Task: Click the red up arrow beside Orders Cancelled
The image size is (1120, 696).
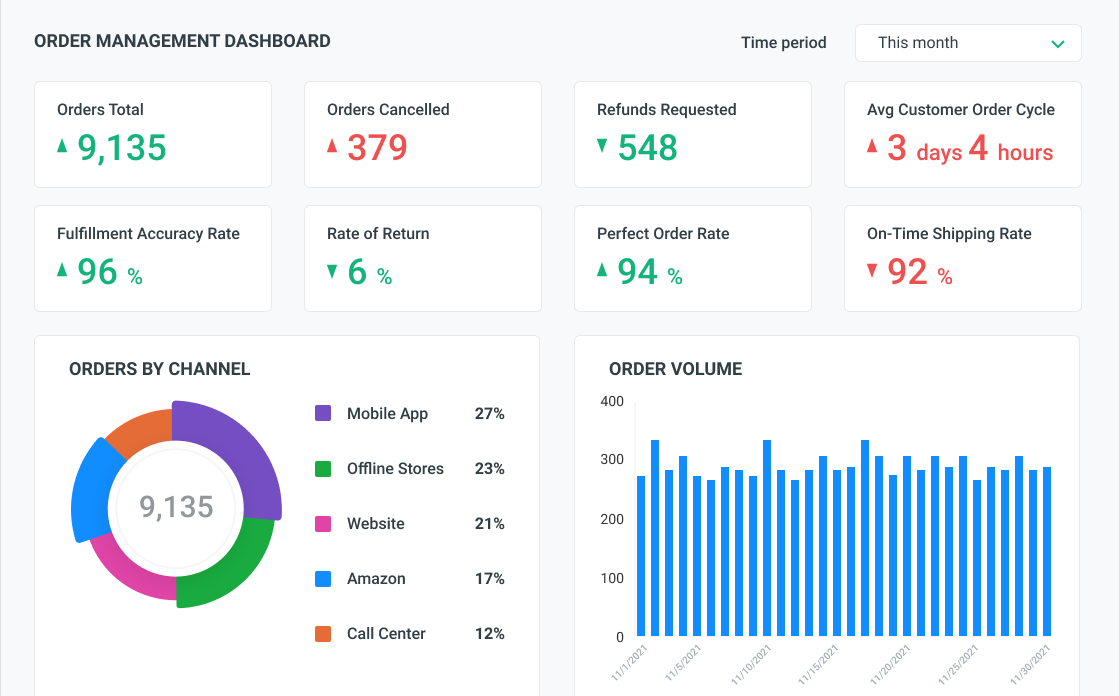Action: [332, 146]
